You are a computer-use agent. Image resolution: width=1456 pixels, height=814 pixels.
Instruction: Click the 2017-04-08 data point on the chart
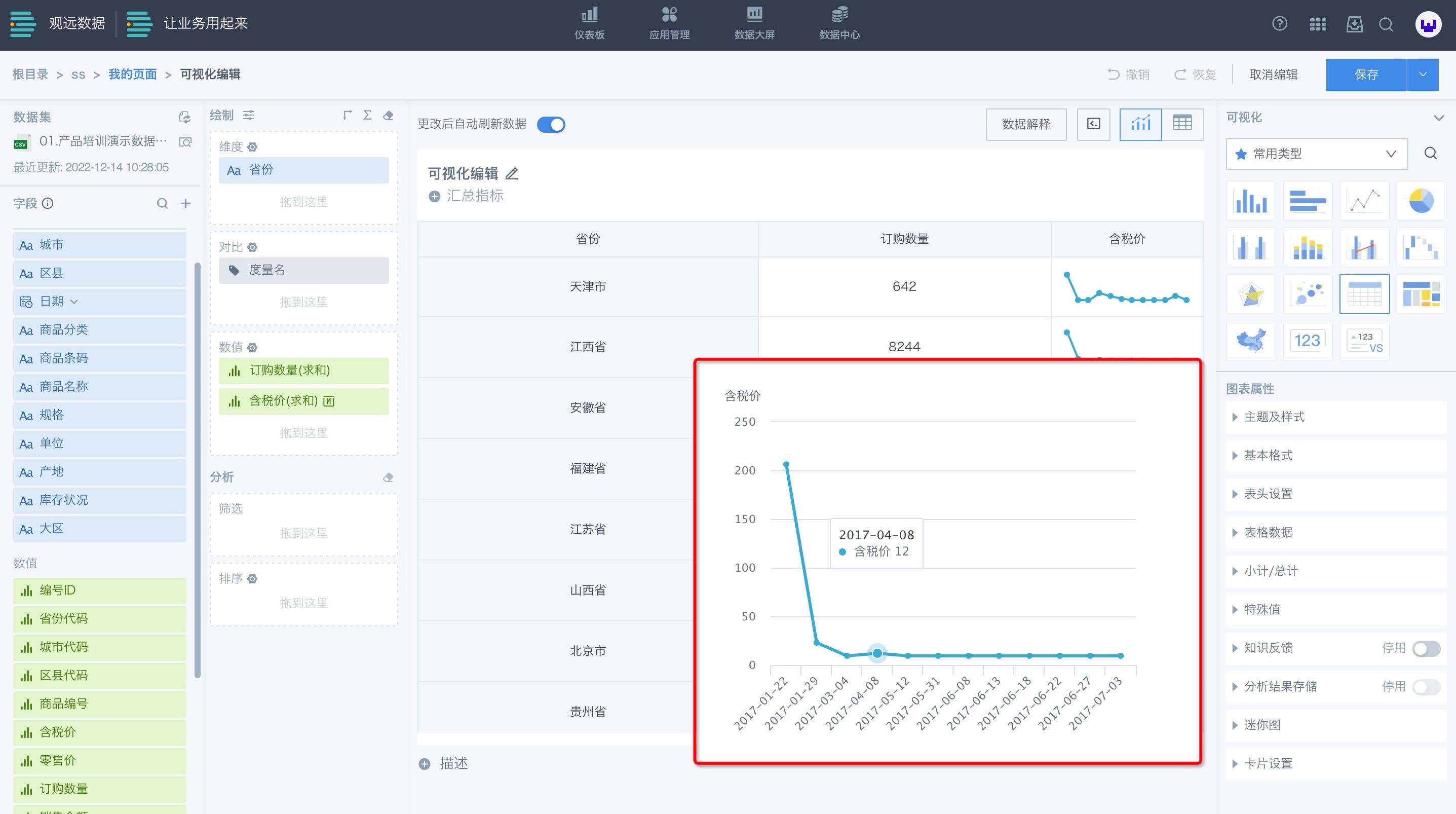(x=877, y=653)
